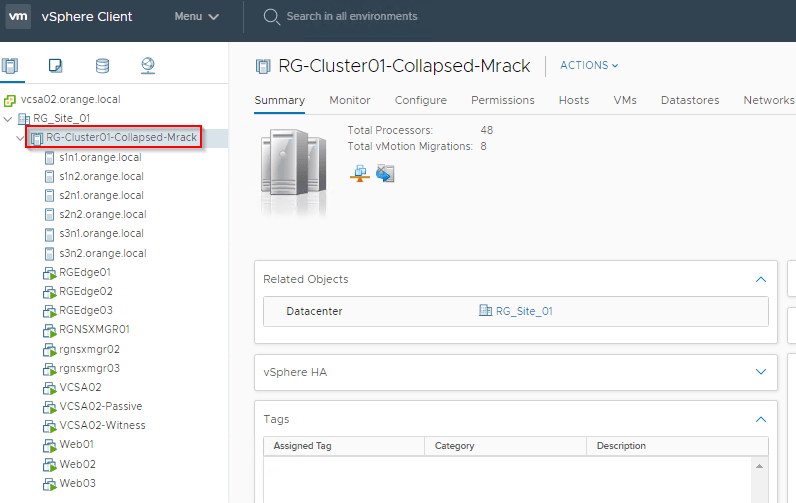Select VM Web03
This screenshot has width=796, height=503.
click(x=77, y=483)
